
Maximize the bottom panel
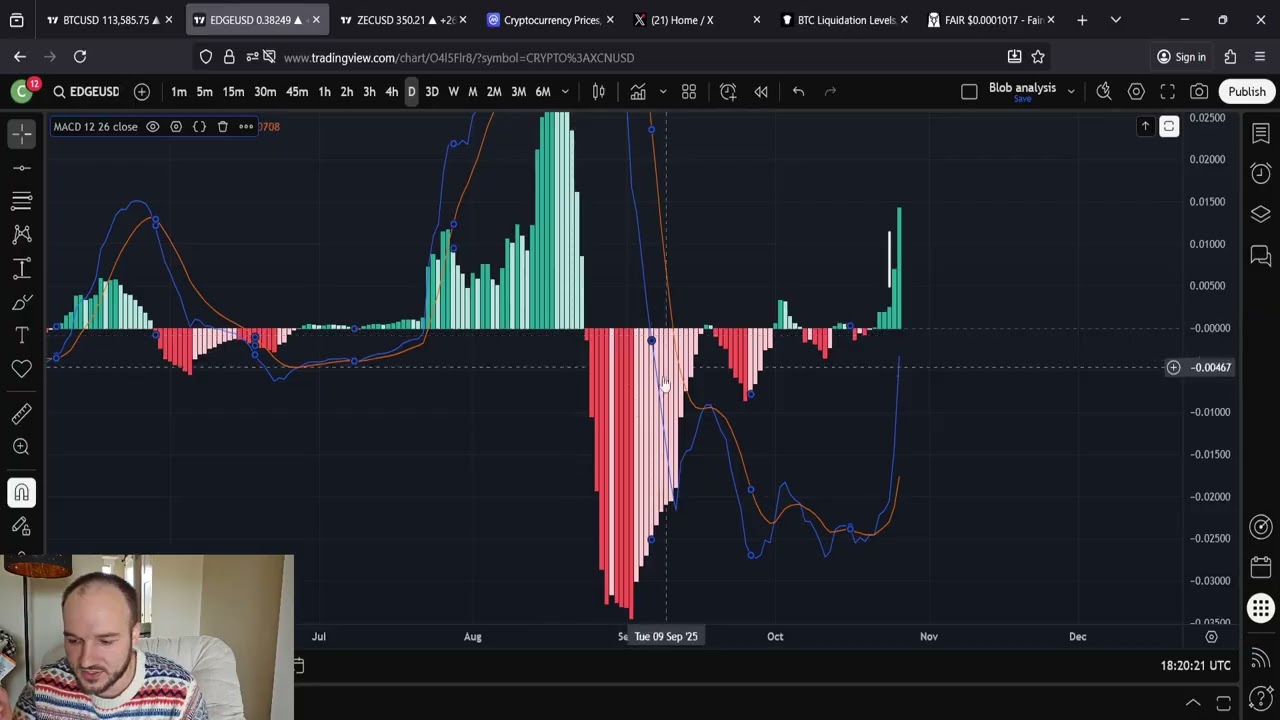(1223, 703)
